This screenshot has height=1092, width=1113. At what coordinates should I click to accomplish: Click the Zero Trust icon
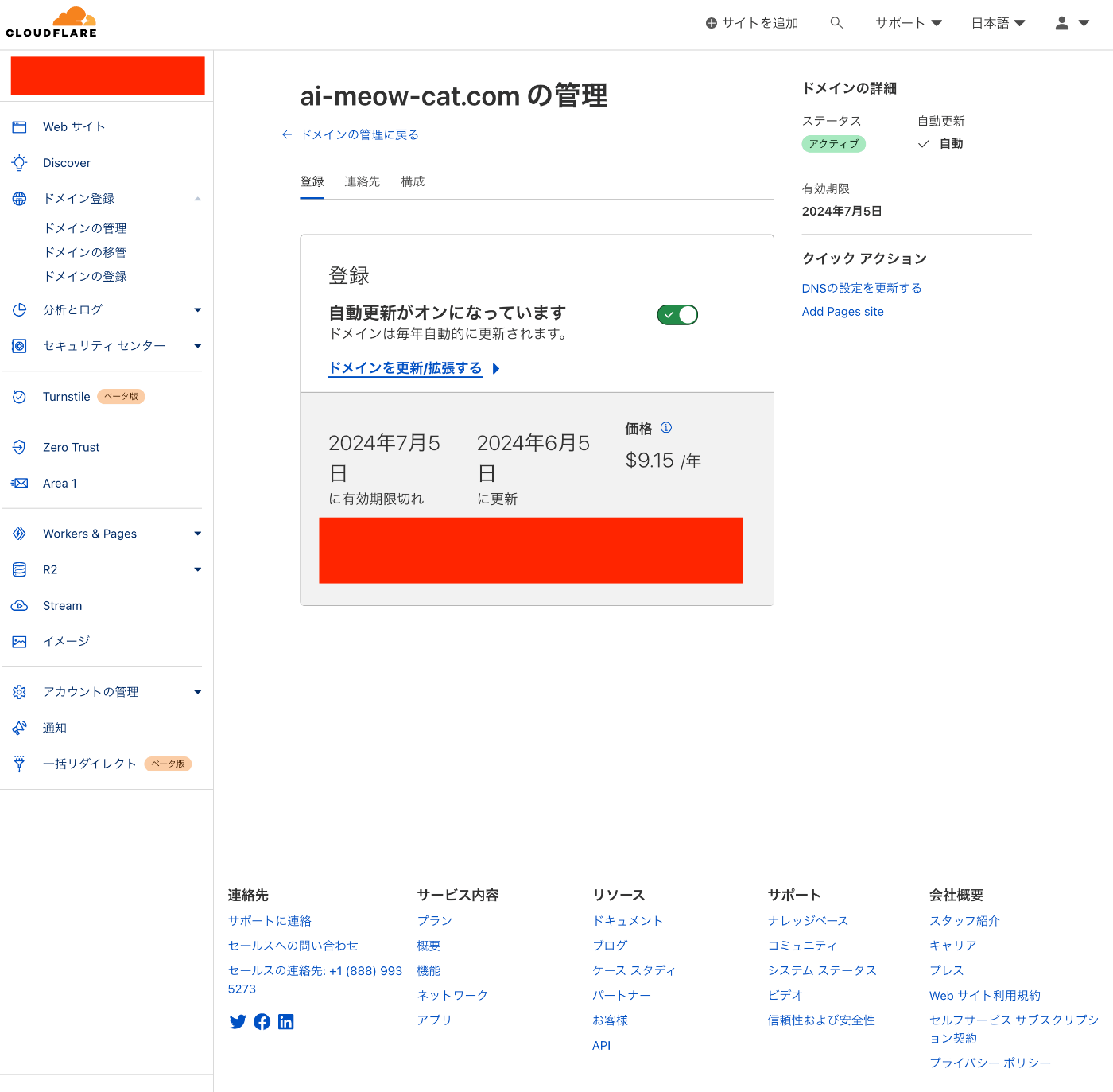point(19,447)
